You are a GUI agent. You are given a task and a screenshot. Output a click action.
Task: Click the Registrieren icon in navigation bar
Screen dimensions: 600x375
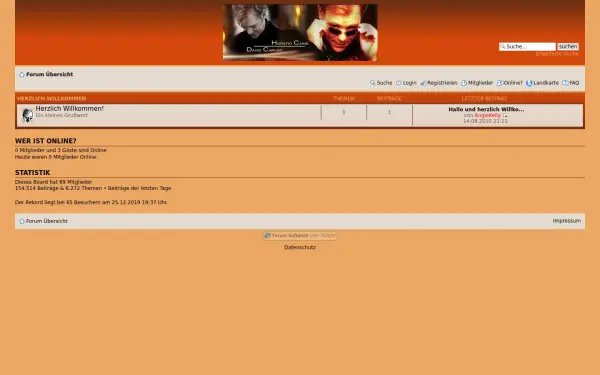[x=423, y=83]
